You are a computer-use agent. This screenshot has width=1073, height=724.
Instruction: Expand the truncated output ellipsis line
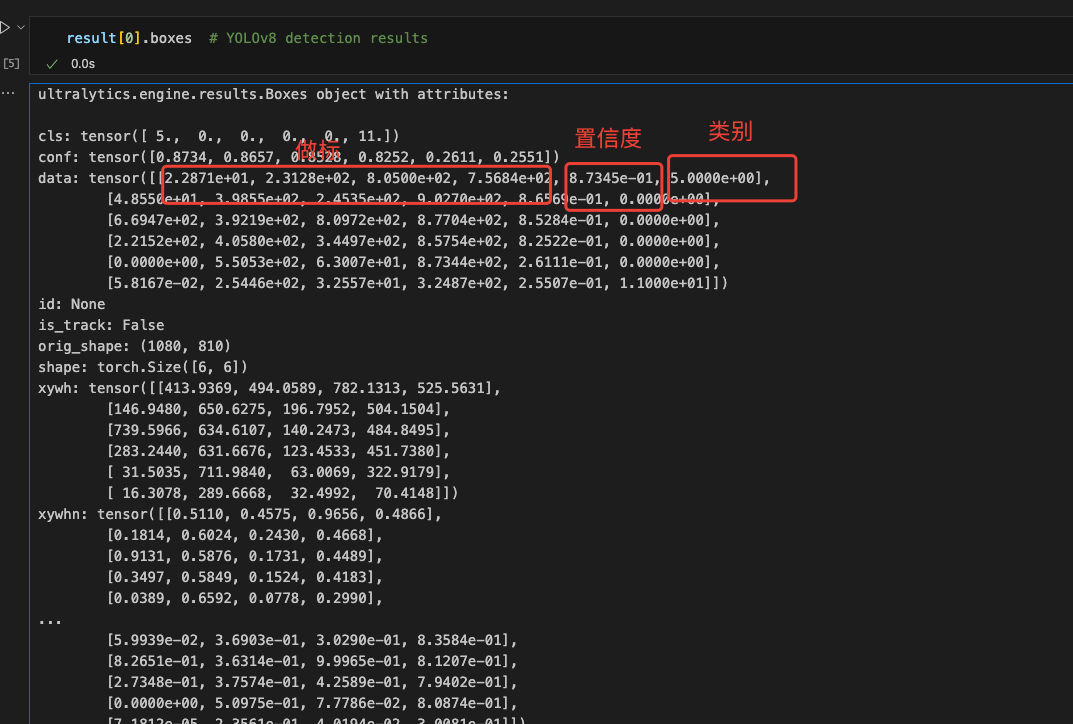coord(50,620)
